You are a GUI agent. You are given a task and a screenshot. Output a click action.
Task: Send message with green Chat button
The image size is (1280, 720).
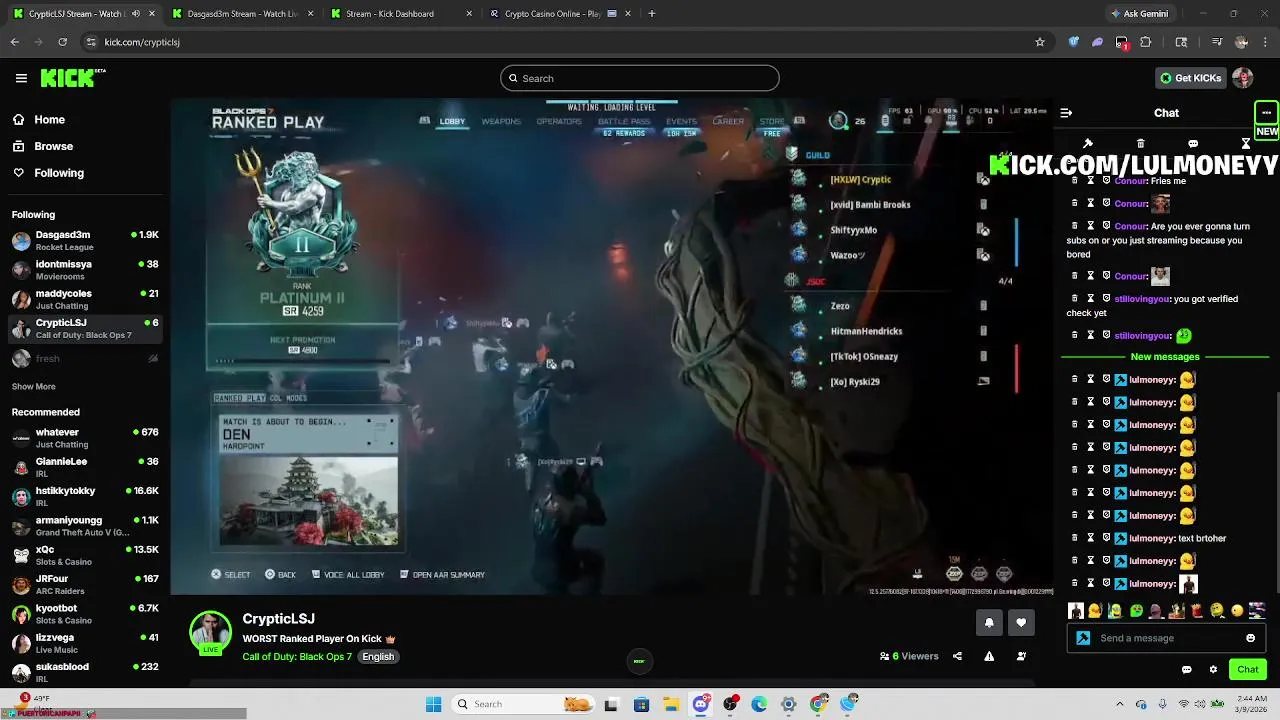click(x=1248, y=670)
